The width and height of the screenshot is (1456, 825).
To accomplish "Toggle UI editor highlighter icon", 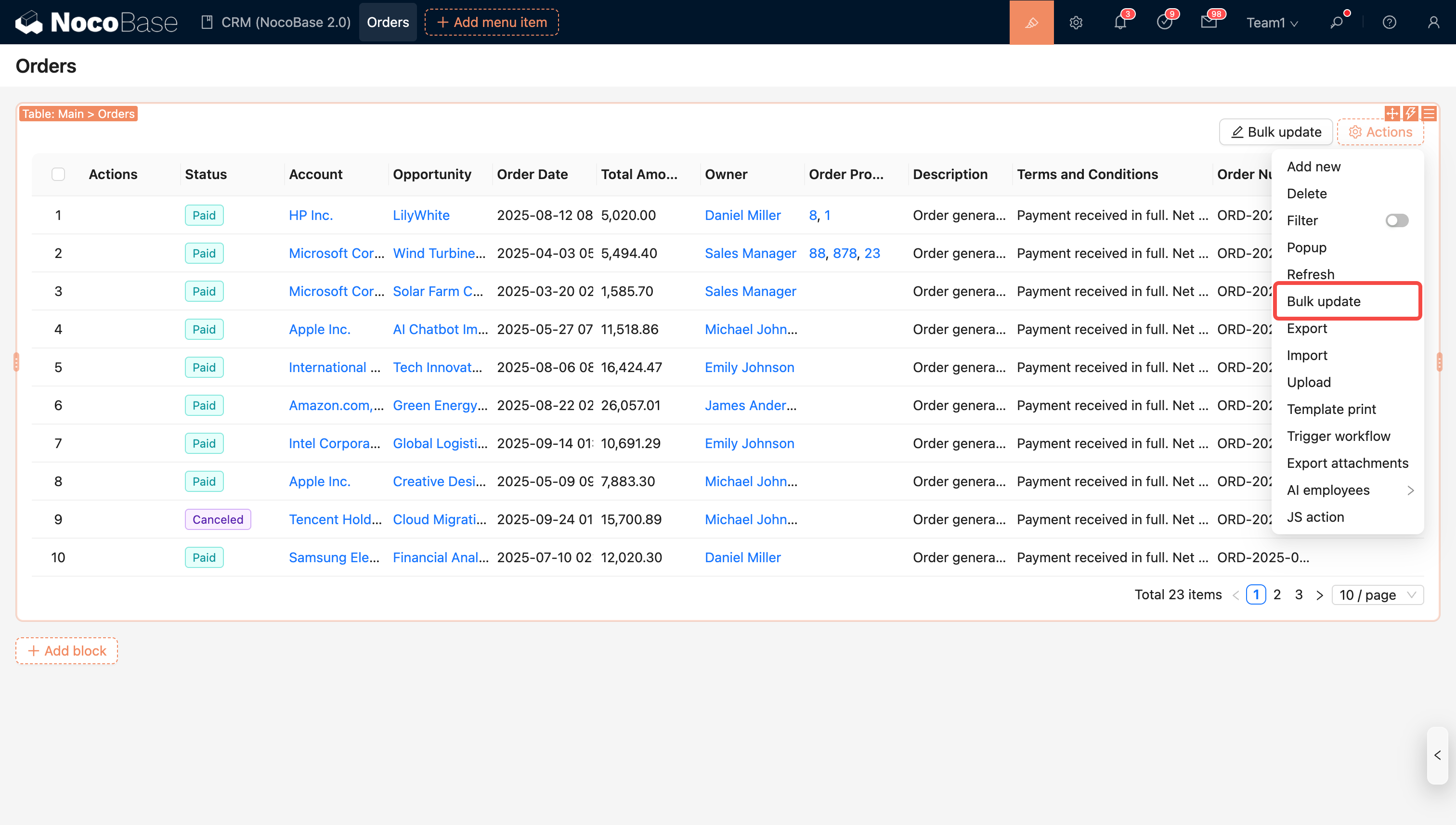I will tap(1031, 22).
